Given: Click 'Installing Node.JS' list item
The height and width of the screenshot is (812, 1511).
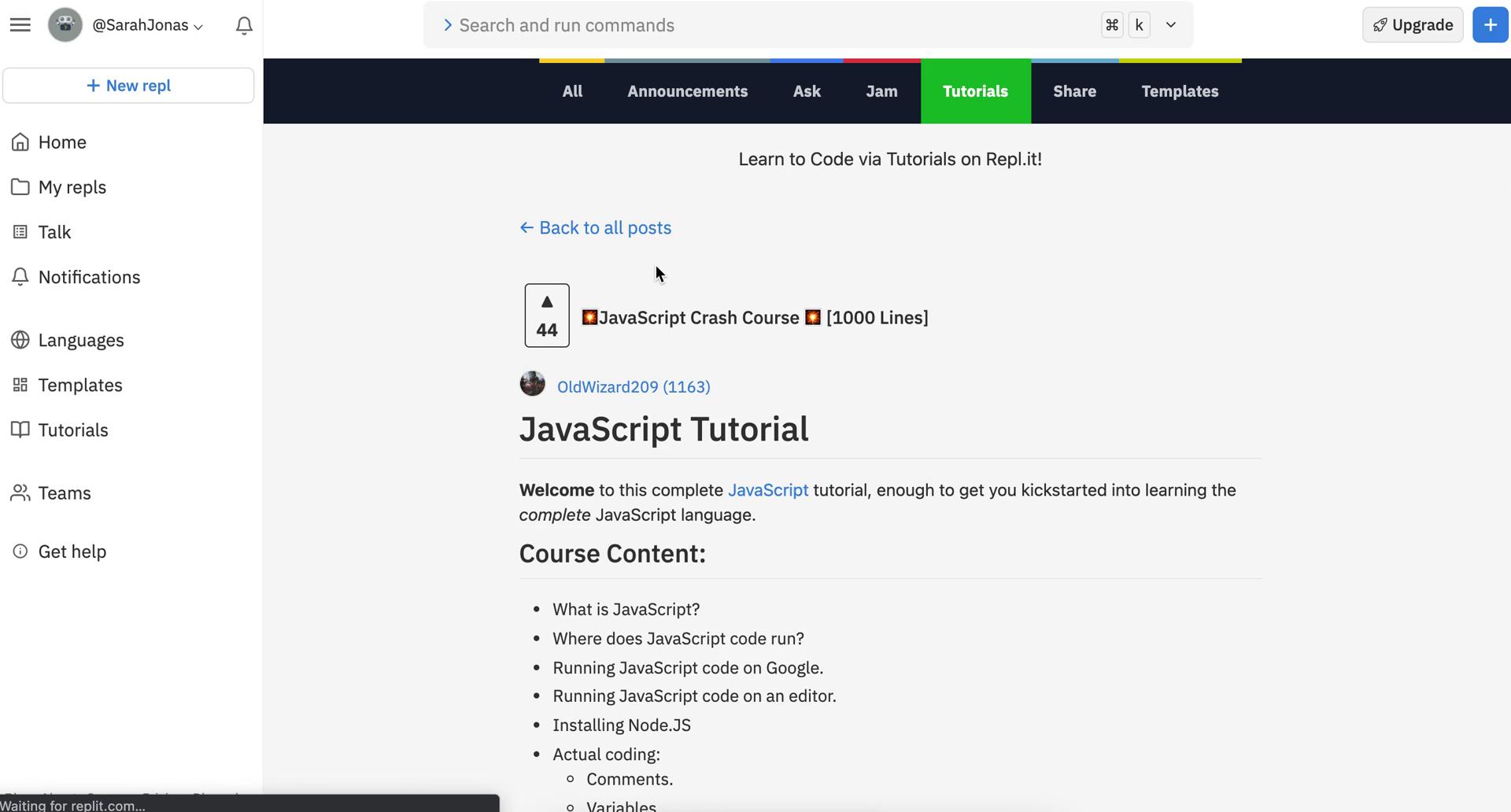Looking at the screenshot, I should [x=622, y=725].
